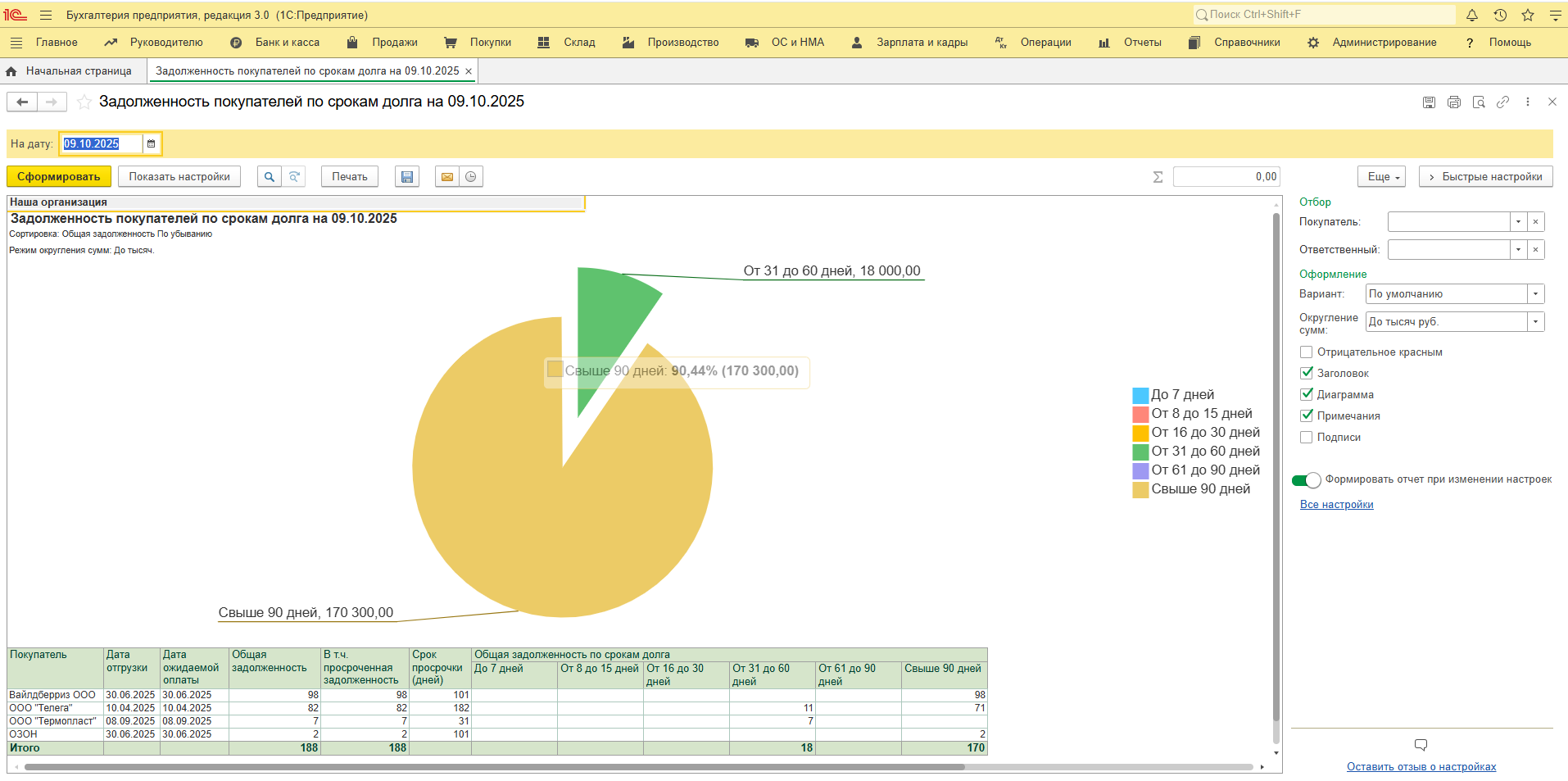Open notifications bell icon in the title bar
The width and height of the screenshot is (1568, 781).
(x=1472, y=15)
